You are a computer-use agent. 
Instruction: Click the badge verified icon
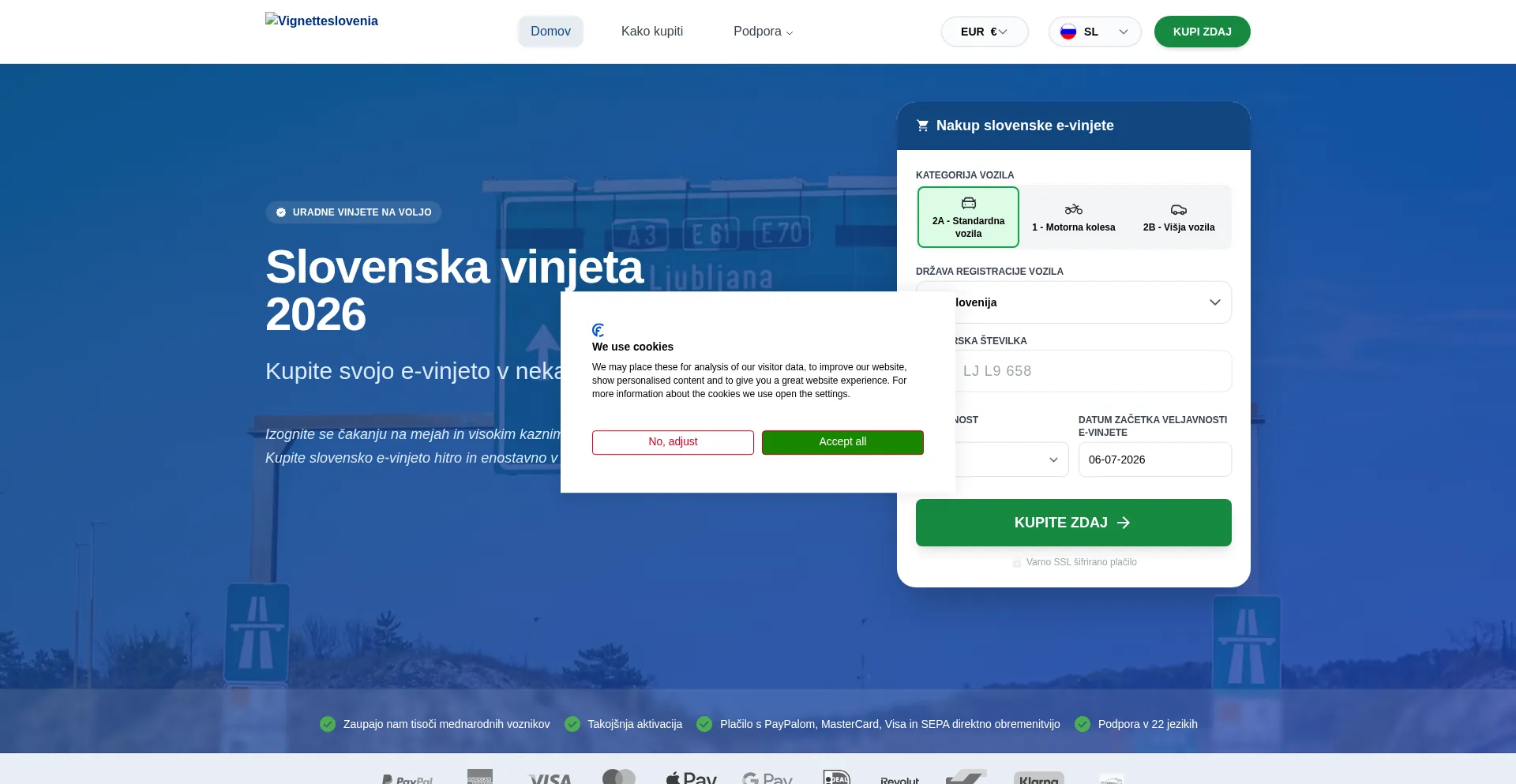click(281, 212)
